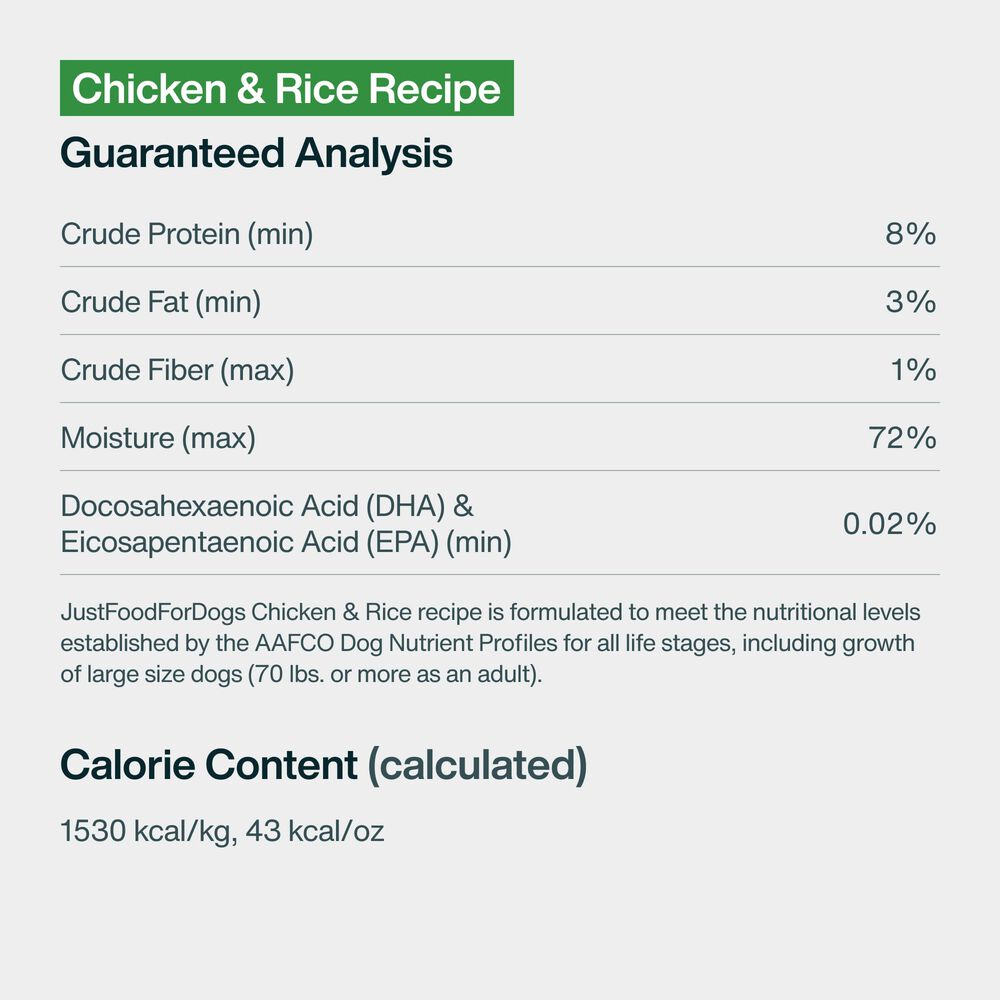The height and width of the screenshot is (1000, 1000).
Task: Select the Calorie Content heading
Action: 209,765
